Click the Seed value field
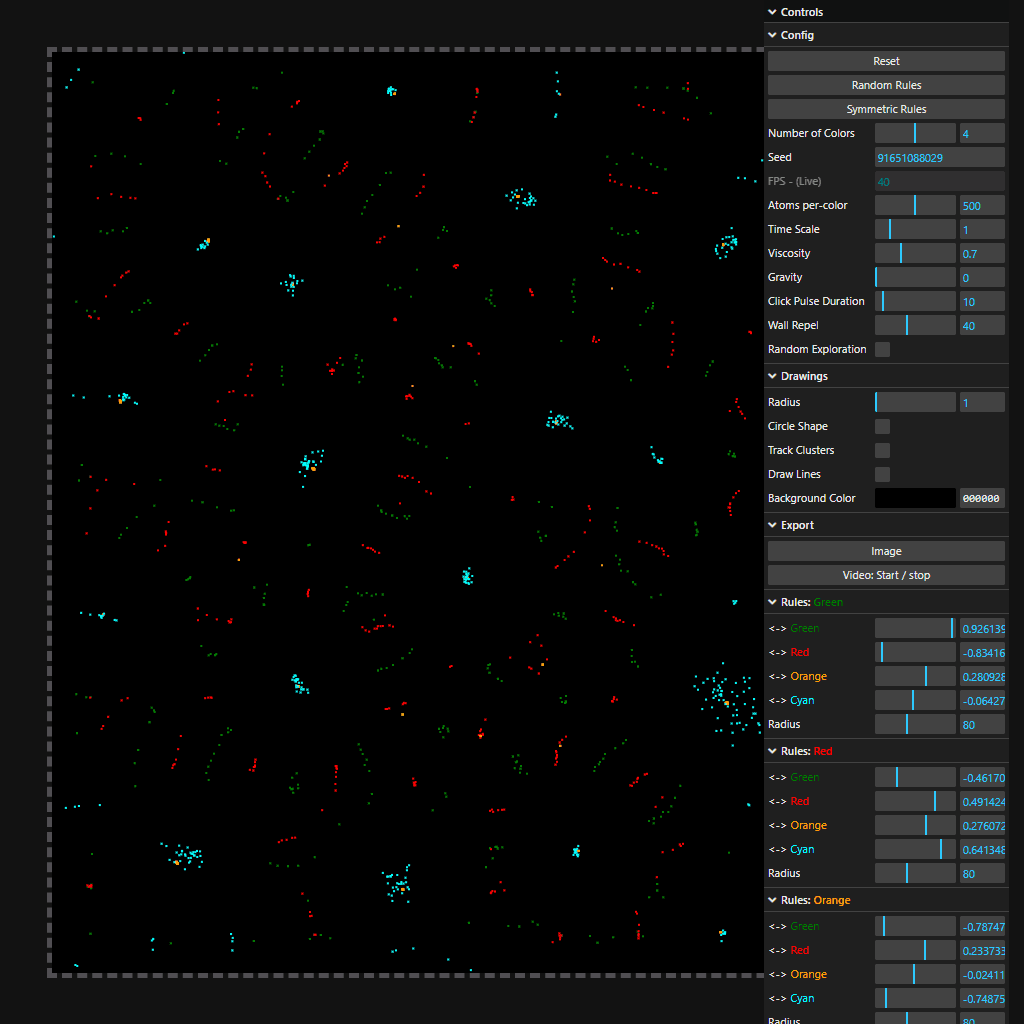This screenshot has height=1024, width=1024. tap(940, 157)
